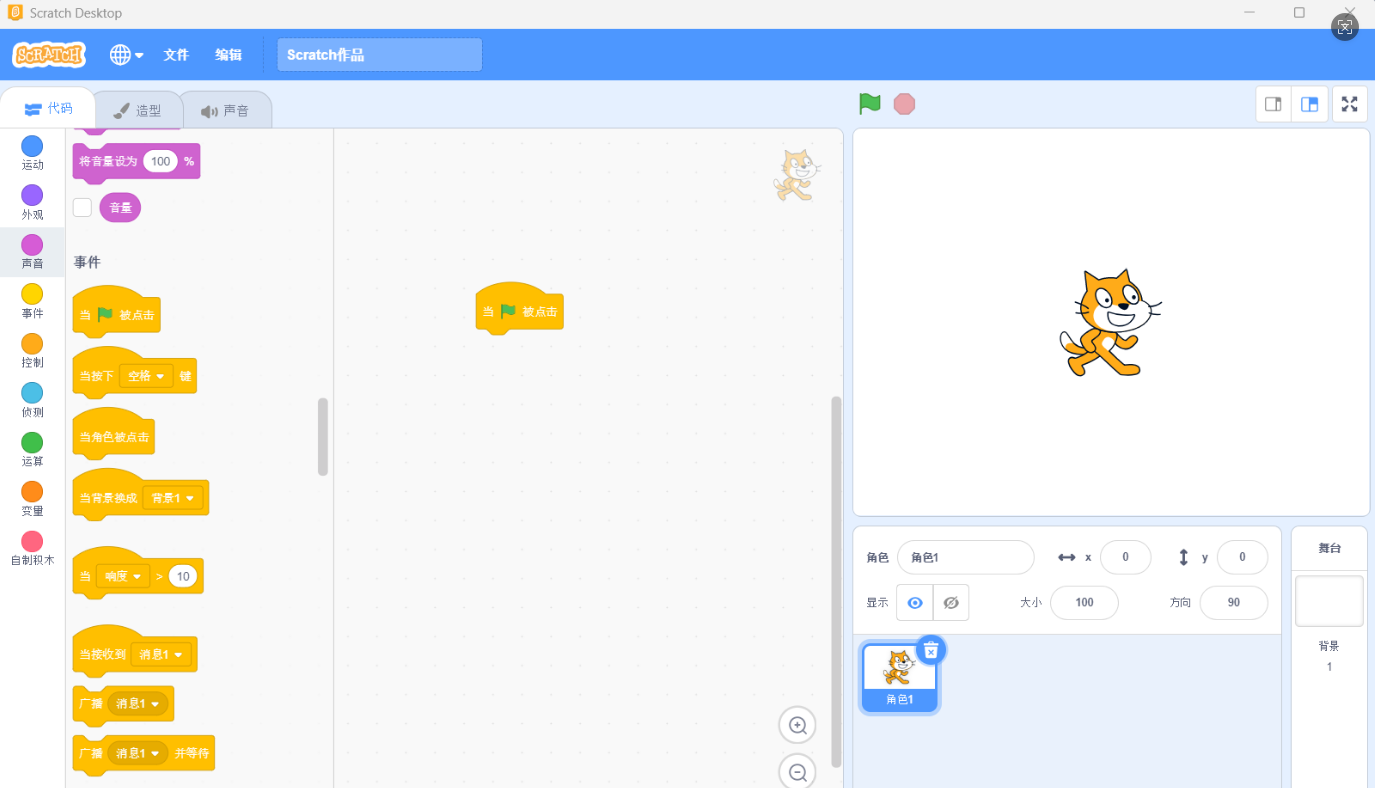The image size is (1375, 788).
Task: Open the 空格 key dropdown in the block
Action: click(x=145, y=375)
